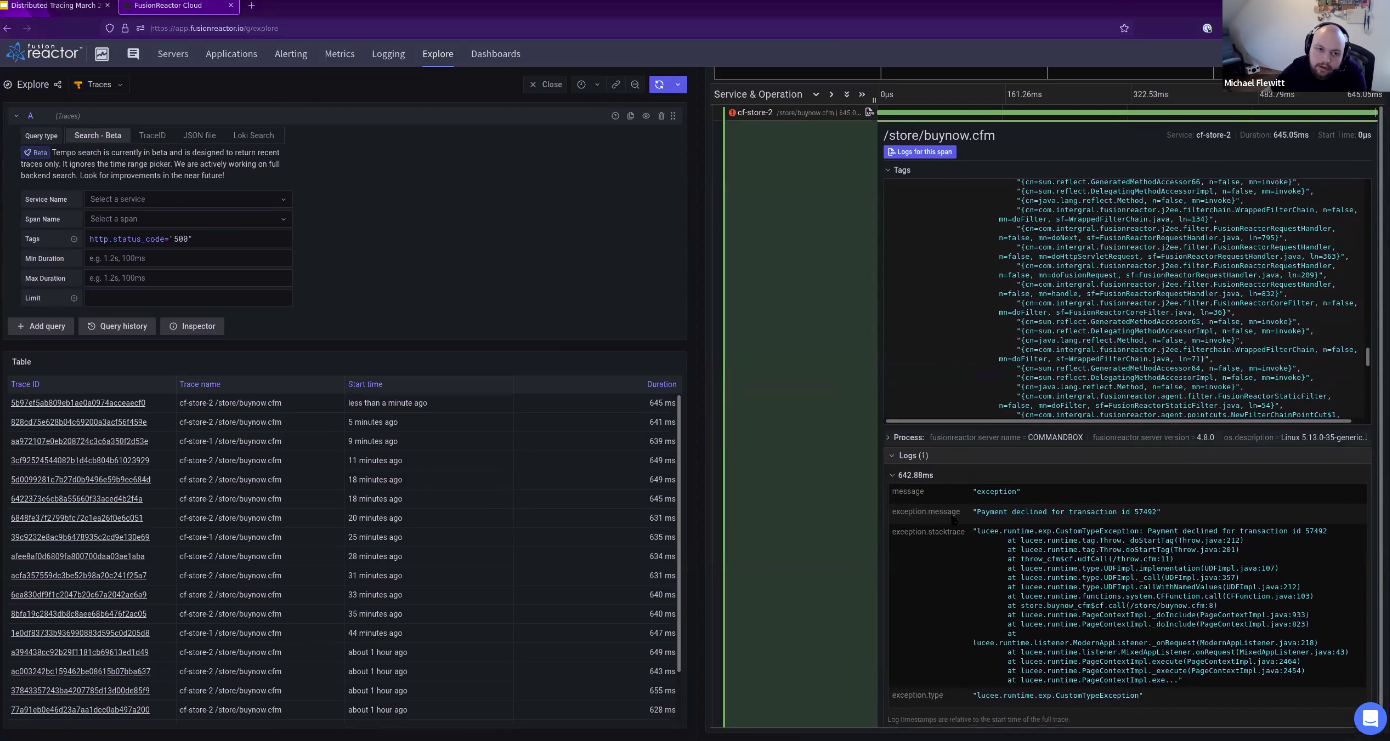The image size is (1390, 741).
Task: Open query row help clock icon
Action: coord(615,116)
